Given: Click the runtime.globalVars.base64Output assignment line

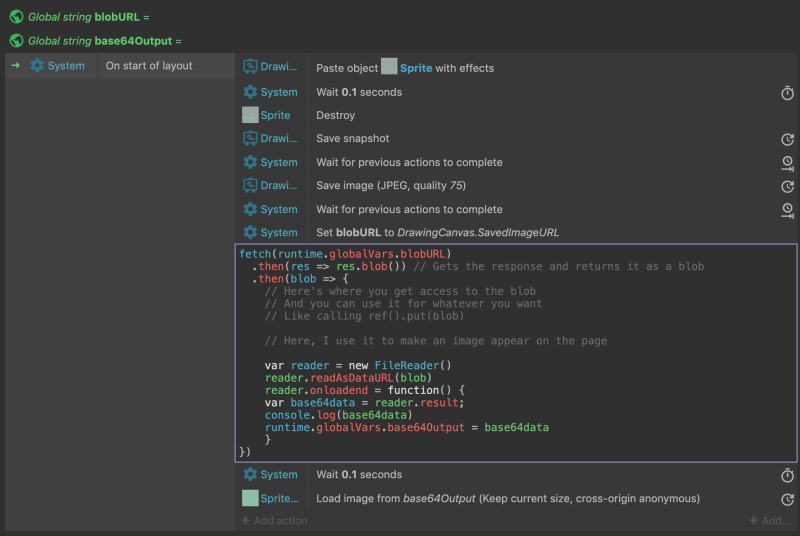Looking at the screenshot, I should tap(407, 427).
